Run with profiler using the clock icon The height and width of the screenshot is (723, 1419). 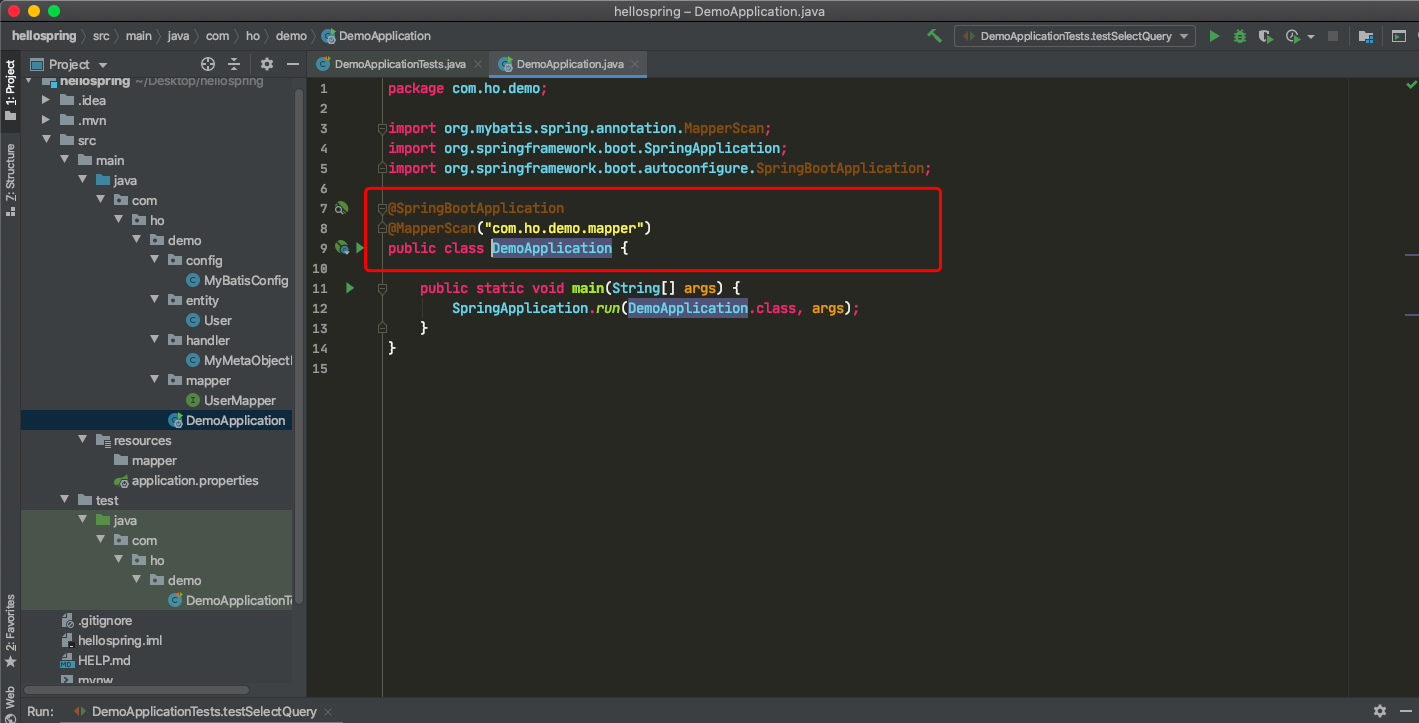pos(1292,36)
